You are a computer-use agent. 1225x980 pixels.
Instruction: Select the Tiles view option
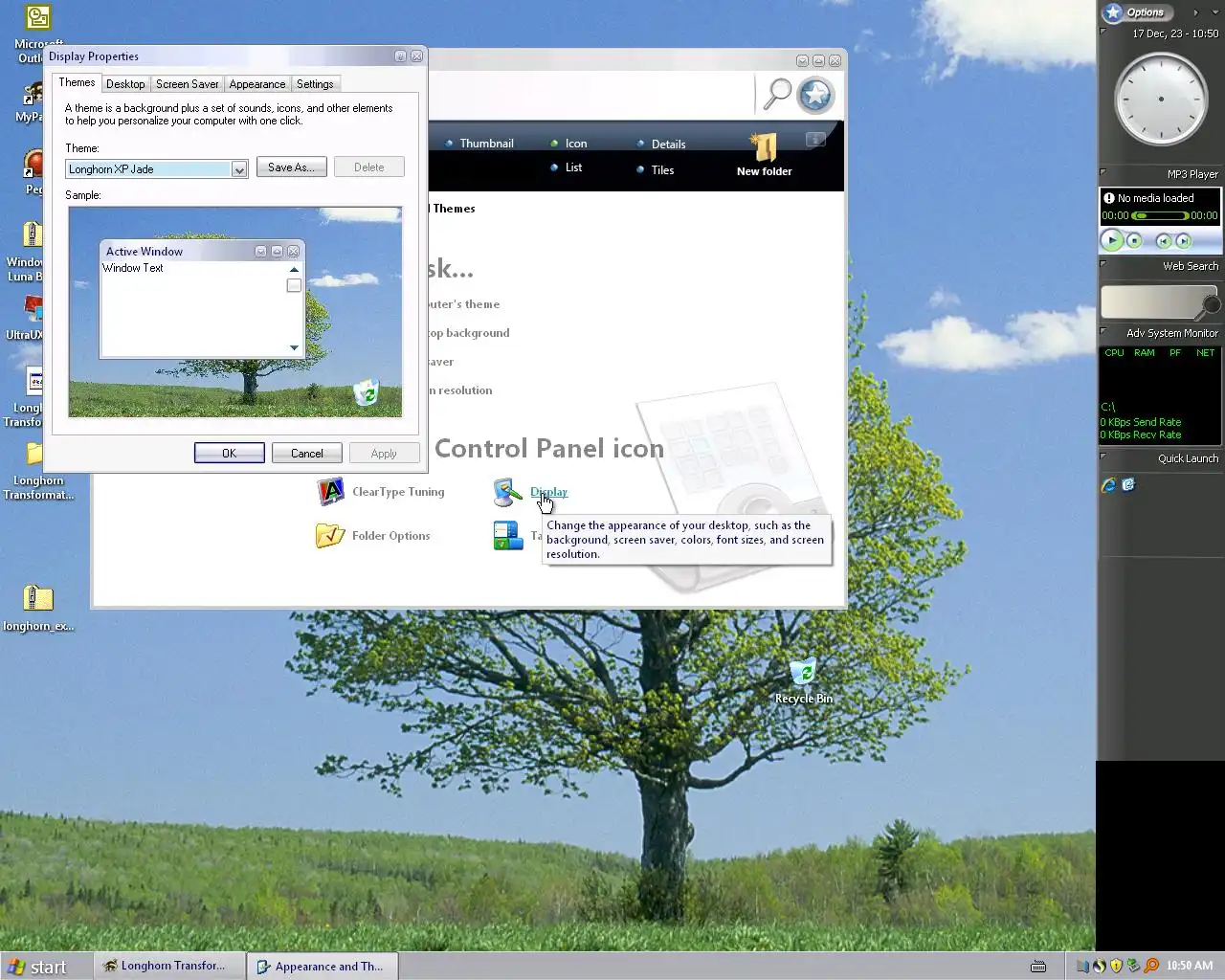coord(656,170)
